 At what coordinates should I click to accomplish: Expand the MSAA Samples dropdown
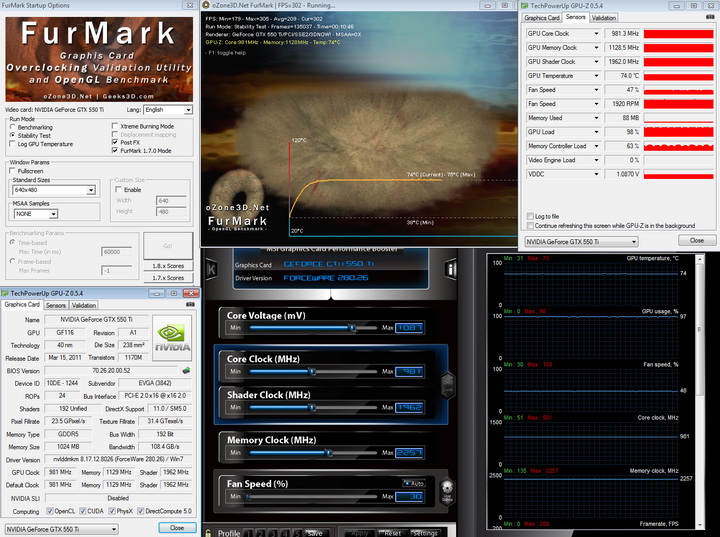click(x=54, y=213)
